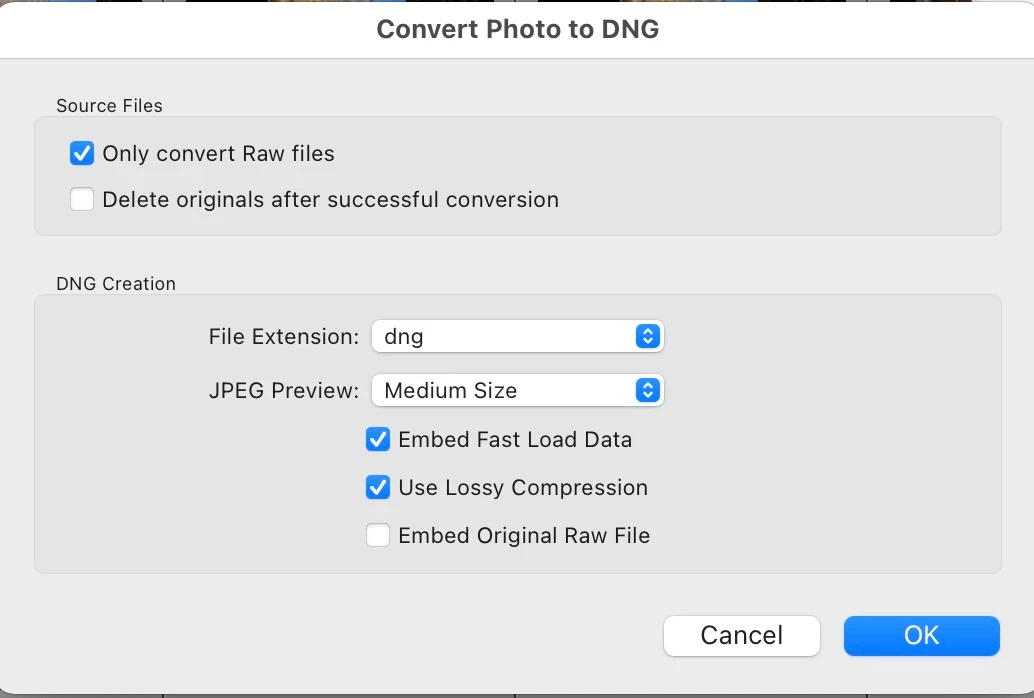1034x698 pixels.
Task: Click the Embed Original Raw File label text
Action: (x=524, y=536)
